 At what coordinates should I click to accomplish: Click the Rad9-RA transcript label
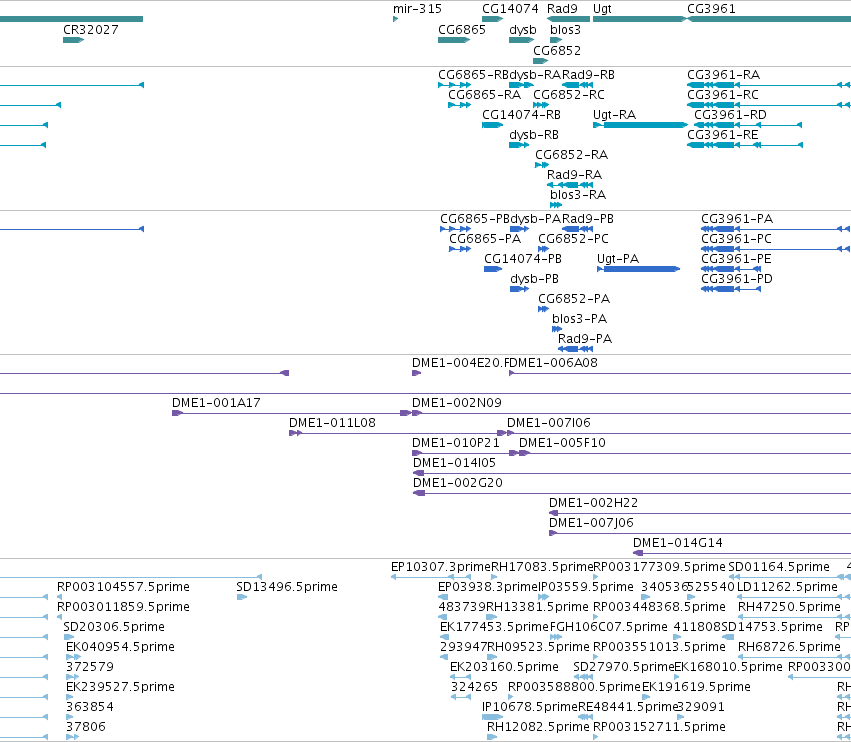click(574, 175)
